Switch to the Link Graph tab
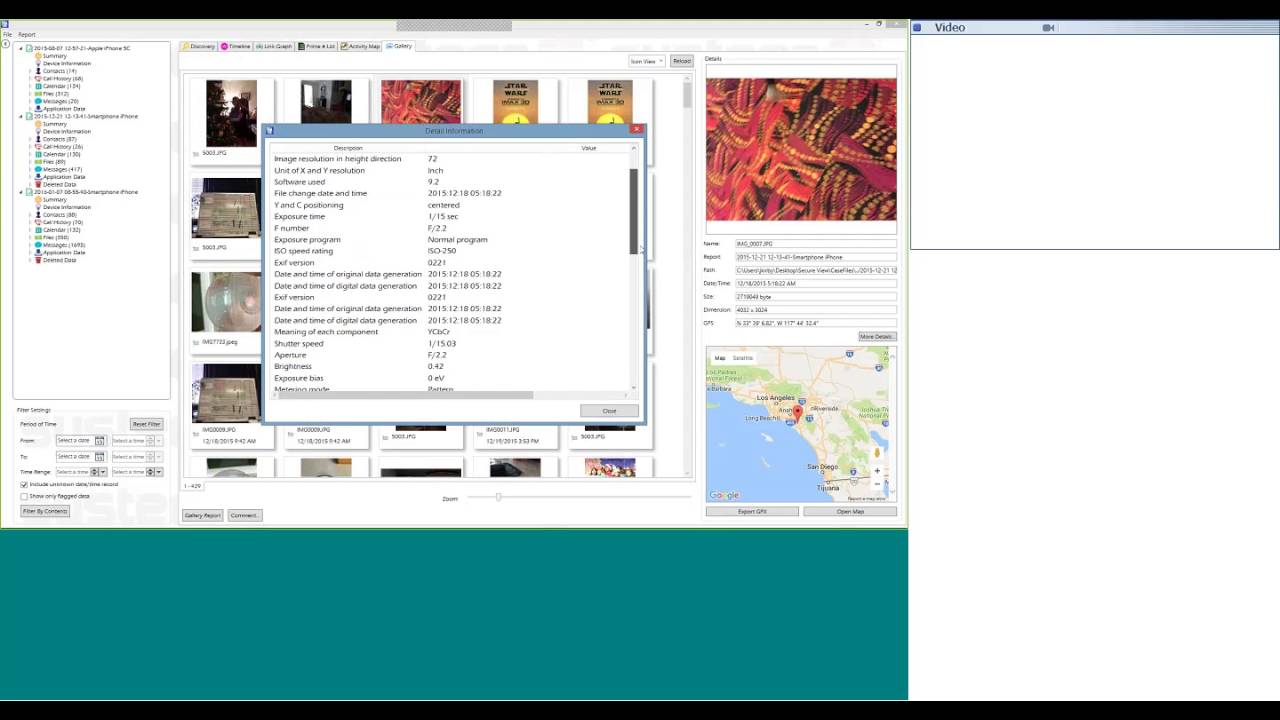The height and width of the screenshot is (720, 1280). [x=274, y=46]
